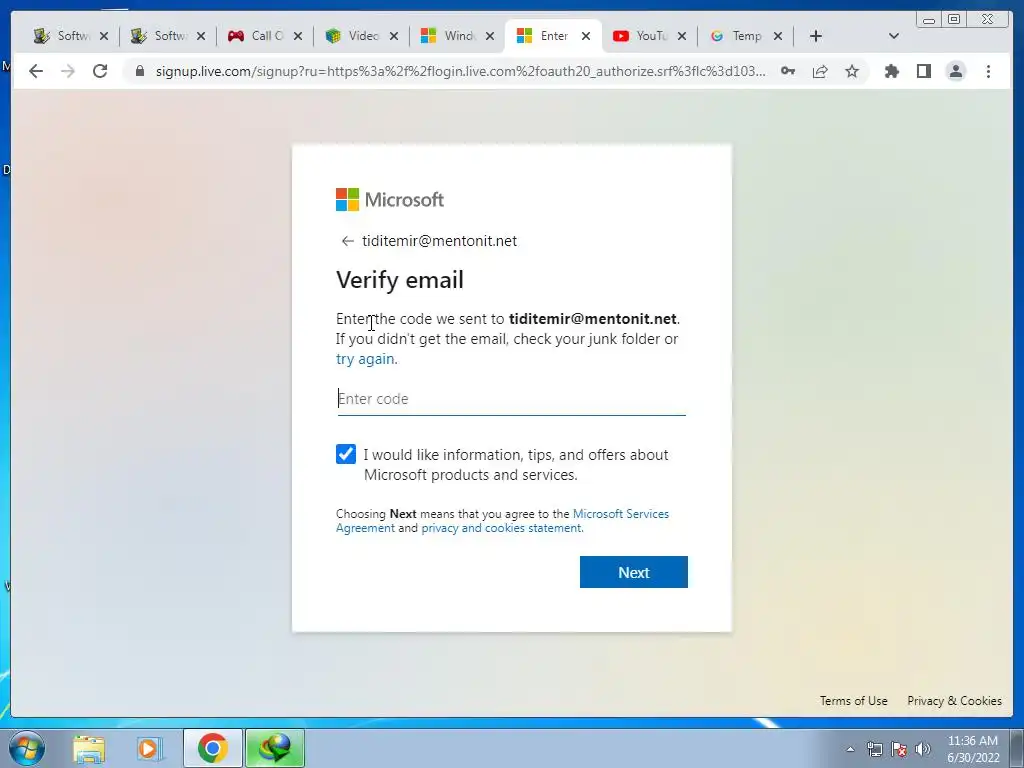Open Windows Explorer from the taskbar
The width and height of the screenshot is (1024, 768).
coord(89,748)
